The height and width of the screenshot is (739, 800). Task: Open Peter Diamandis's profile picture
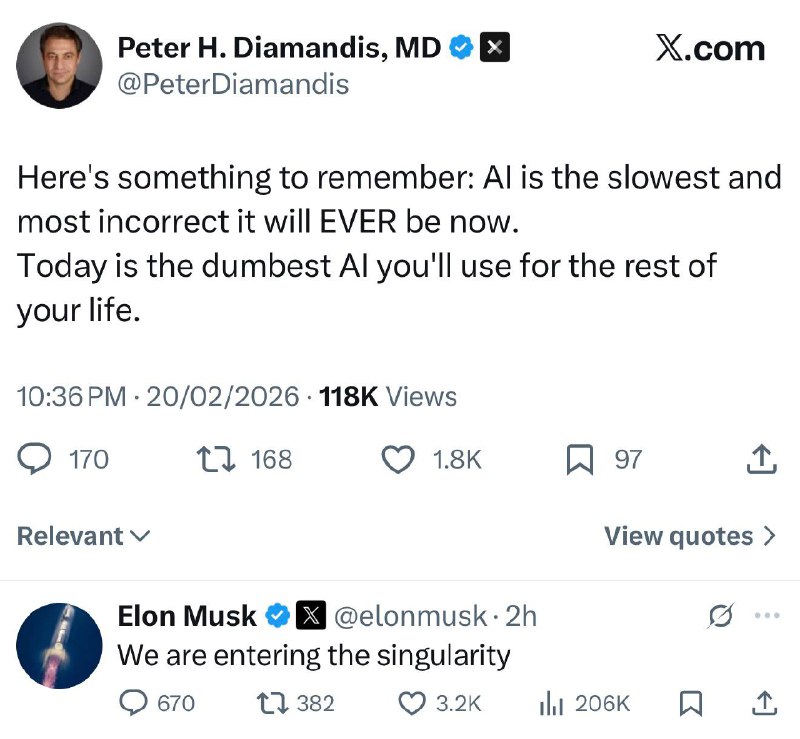point(60,66)
